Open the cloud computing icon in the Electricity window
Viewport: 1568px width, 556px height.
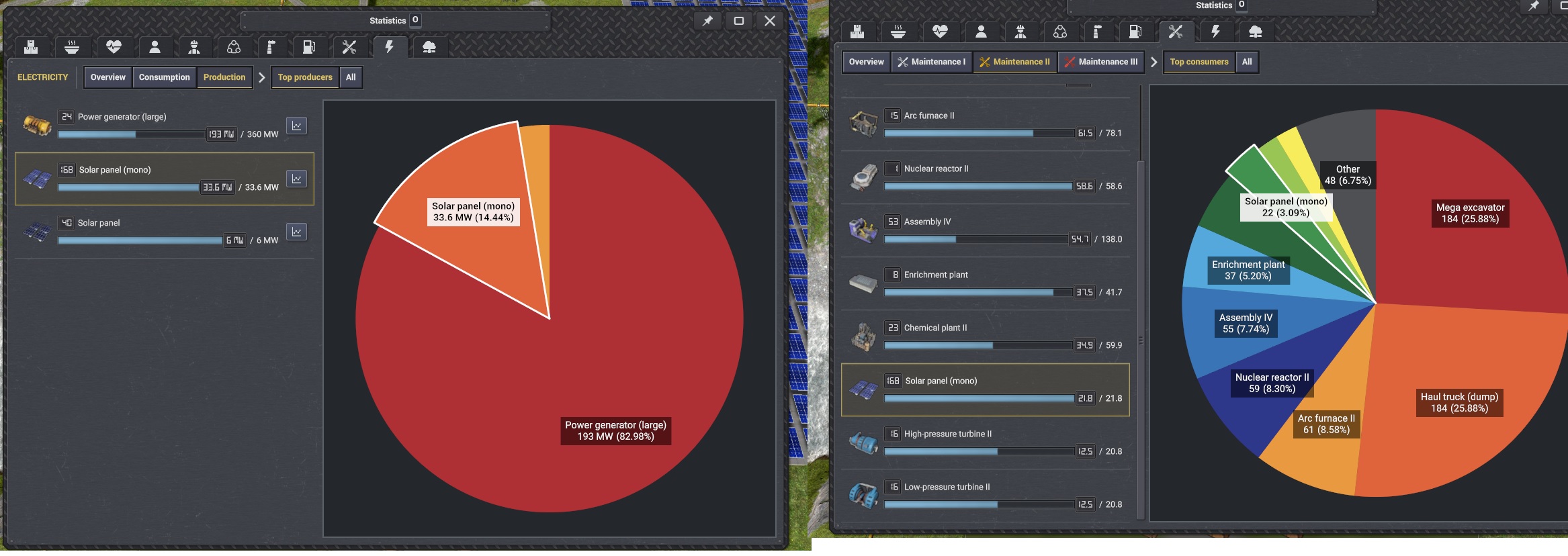pos(429,47)
